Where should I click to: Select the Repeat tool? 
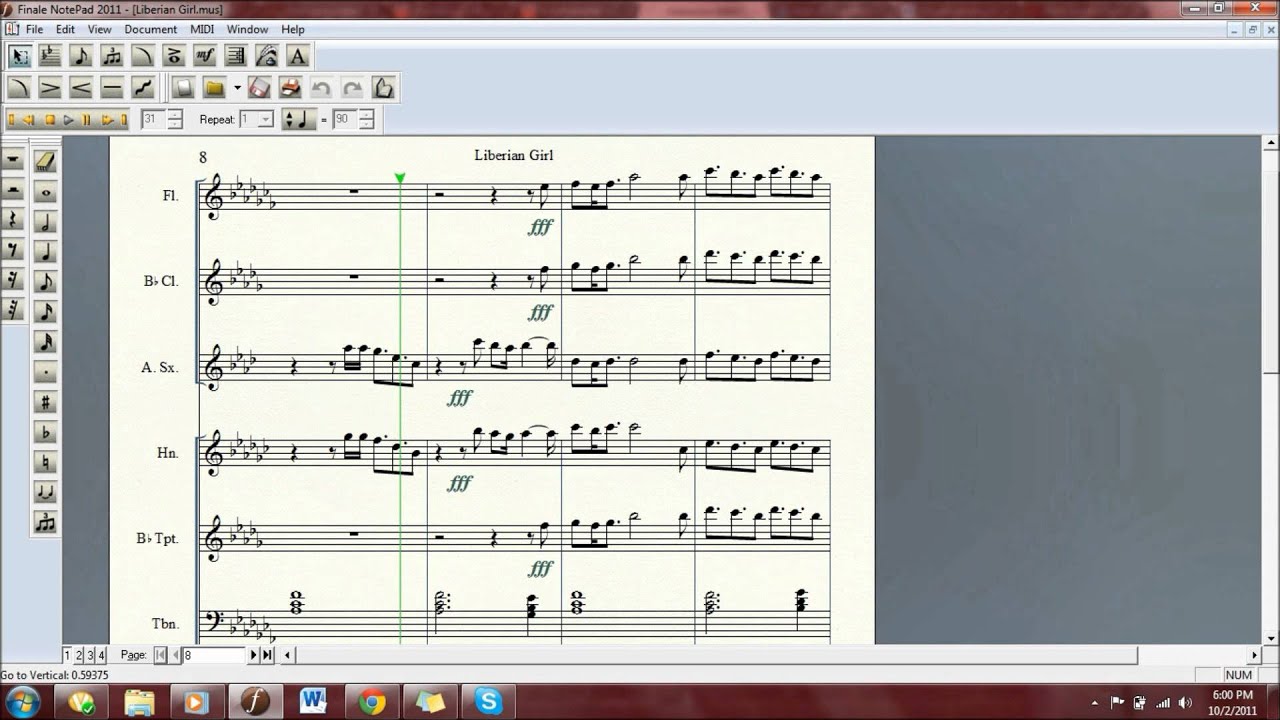click(x=236, y=55)
